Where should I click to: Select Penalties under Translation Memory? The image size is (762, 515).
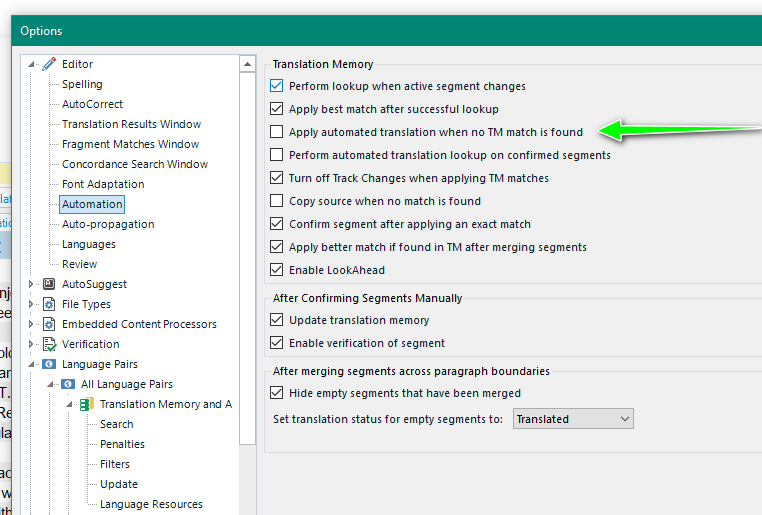[x=122, y=444]
